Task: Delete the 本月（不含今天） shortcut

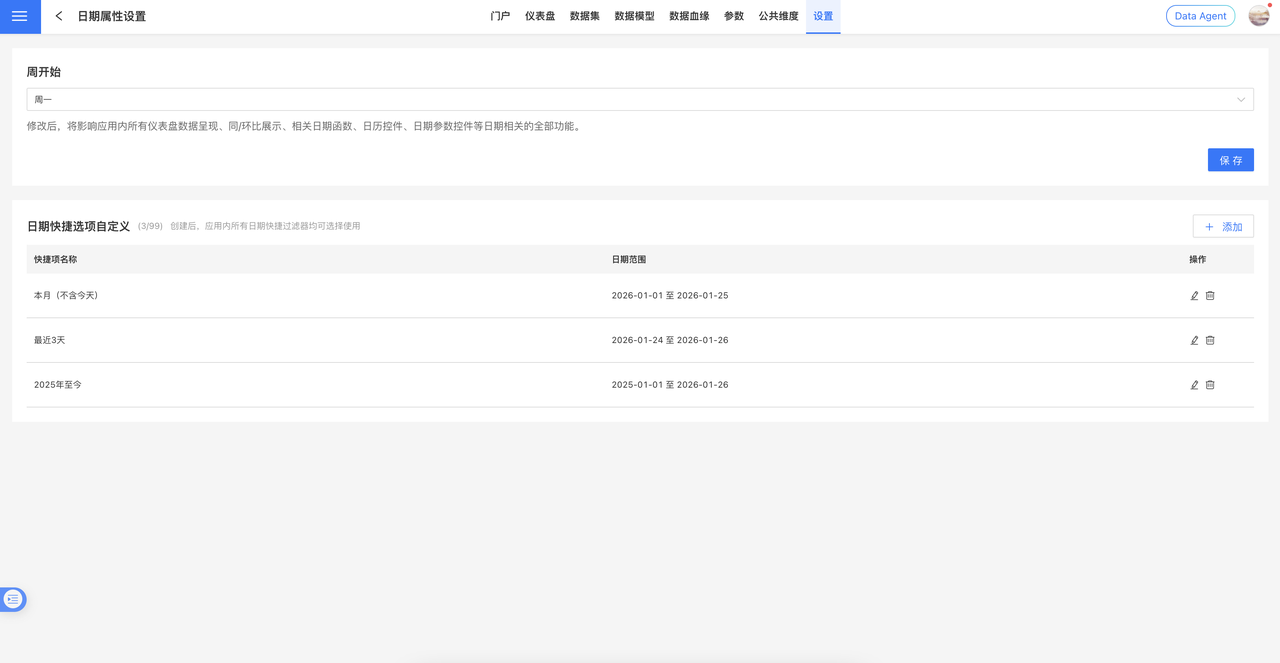Action: point(1210,296)
